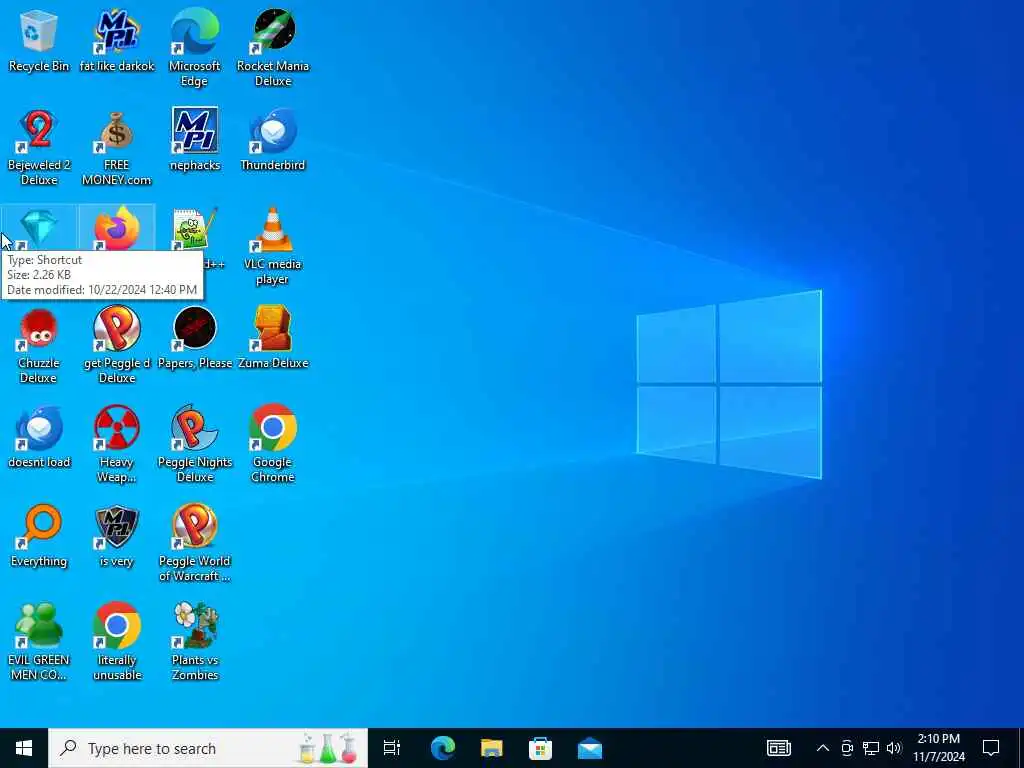Viewport: 1024px width, 768px height.
Task: Open the clock showing 2:10 PM
Action: pyautogui.click(x=938, y=748)
